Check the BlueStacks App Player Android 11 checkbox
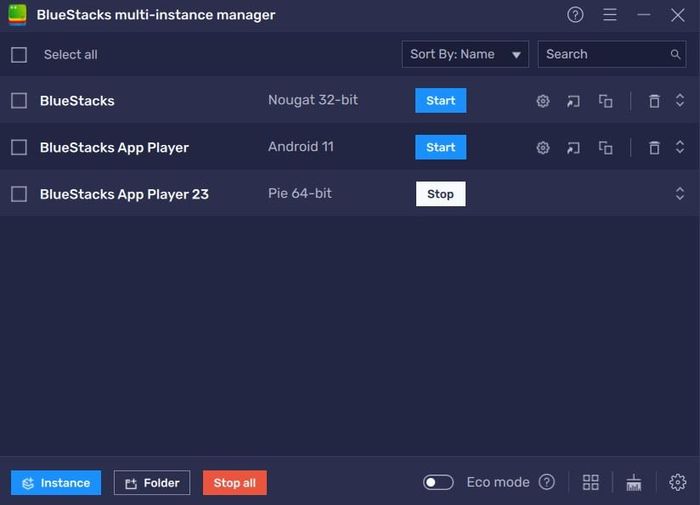 point(19,147)
